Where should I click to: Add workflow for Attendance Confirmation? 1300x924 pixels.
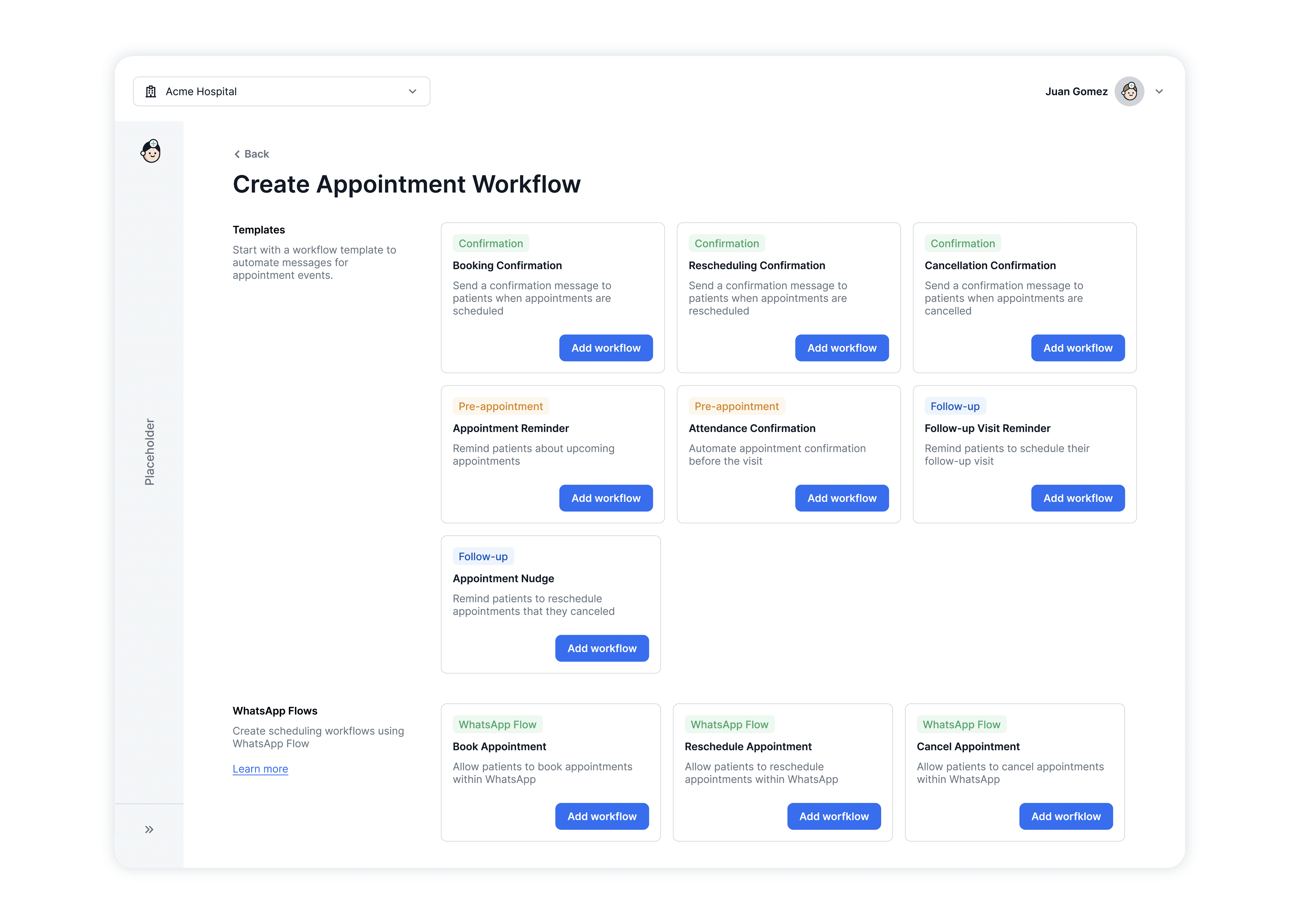point(842,498)
